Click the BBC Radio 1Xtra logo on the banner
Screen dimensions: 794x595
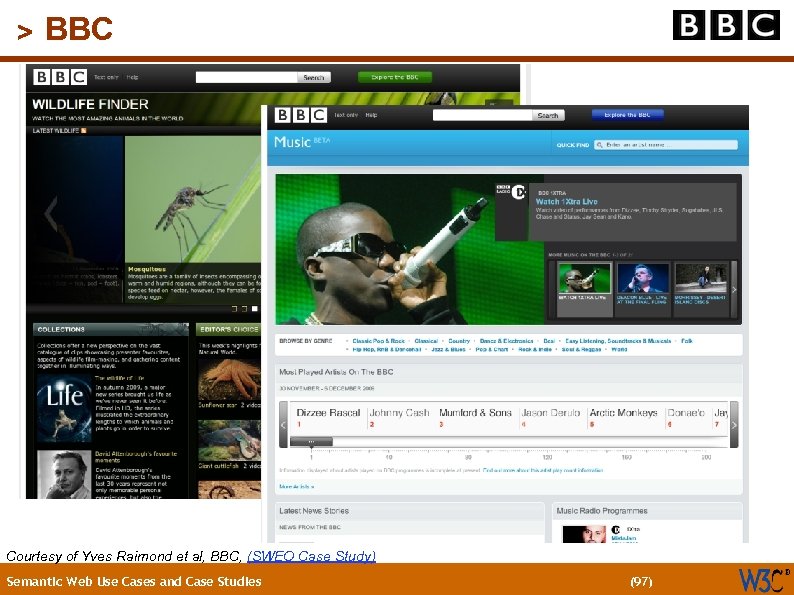click(x=511, y=191)
